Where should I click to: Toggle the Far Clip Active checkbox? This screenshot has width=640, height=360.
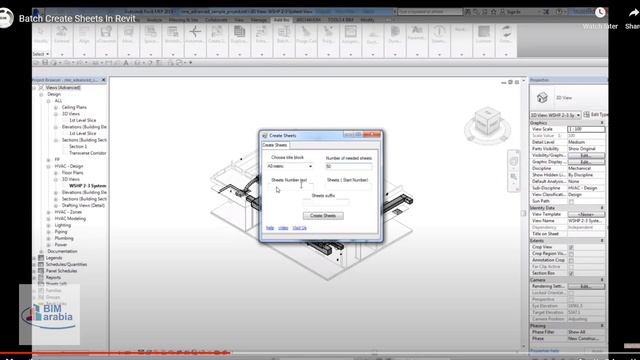tap(571, 267)
